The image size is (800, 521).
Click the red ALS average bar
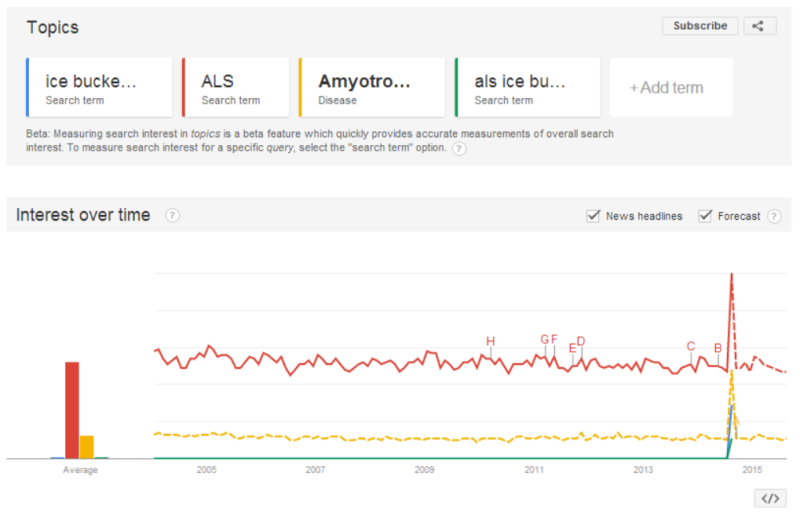[72, 409]
